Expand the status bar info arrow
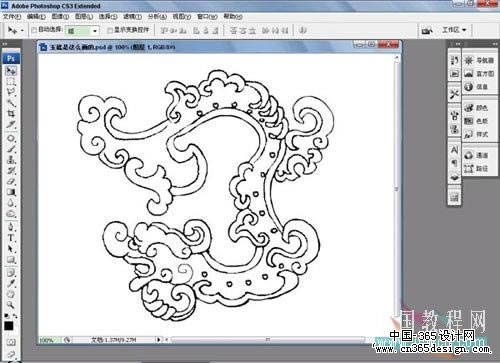This screenshot has height=363, width=500. click(x=159, y=340)
